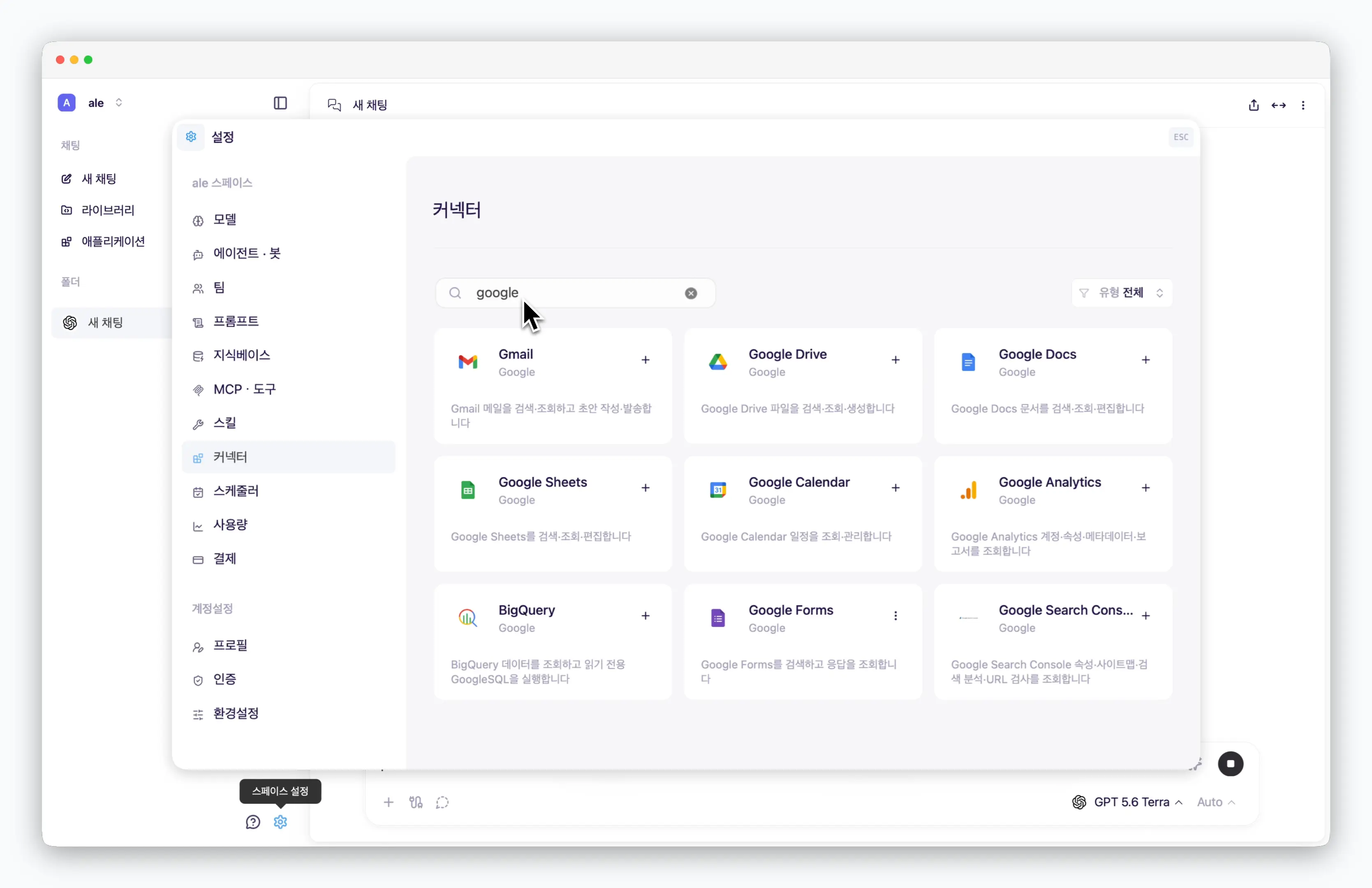This screenshot has height=888, width=1372.
Task: Open 에이전트 · 봇 settings section
Action: click(x=288, y=254)
